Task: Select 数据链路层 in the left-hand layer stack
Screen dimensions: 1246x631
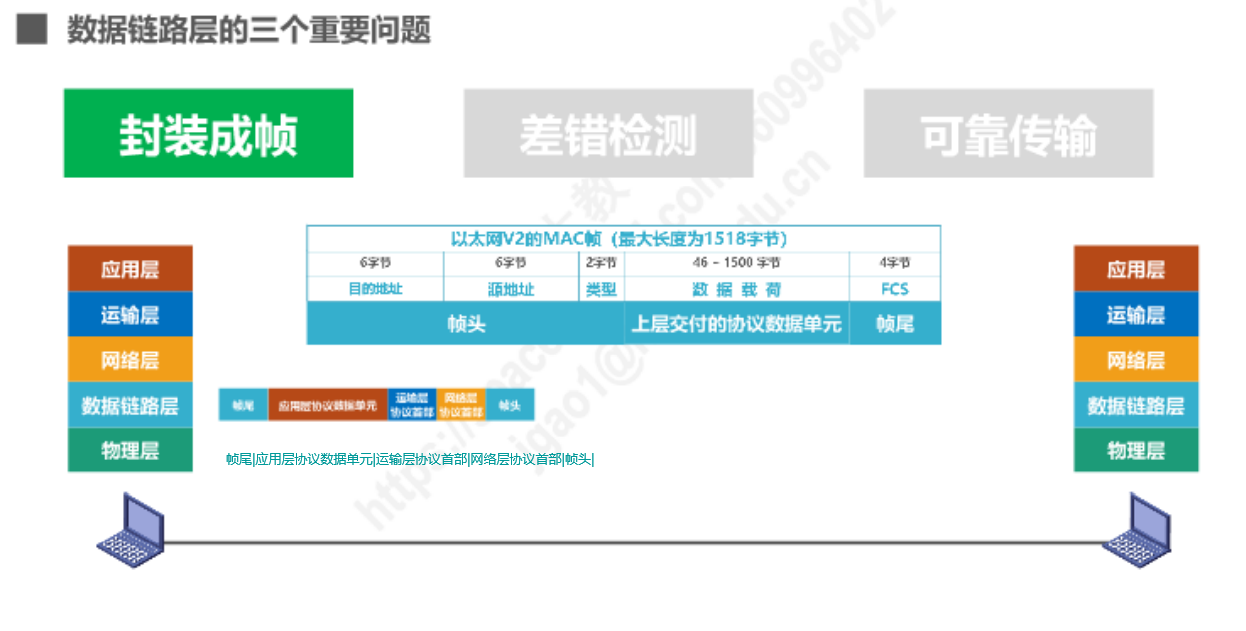Action: click(x=130, y=405)
